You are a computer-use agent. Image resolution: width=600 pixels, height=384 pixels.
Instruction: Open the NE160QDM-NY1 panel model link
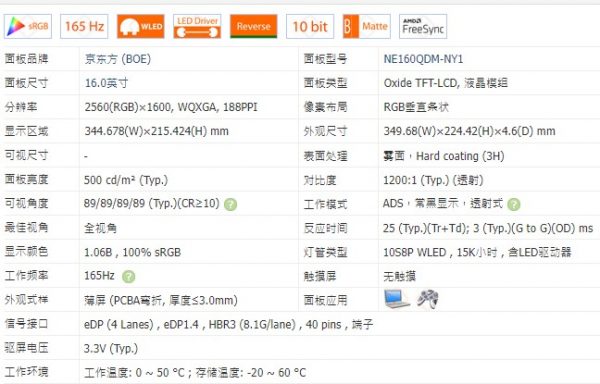[x=423, y=59]
